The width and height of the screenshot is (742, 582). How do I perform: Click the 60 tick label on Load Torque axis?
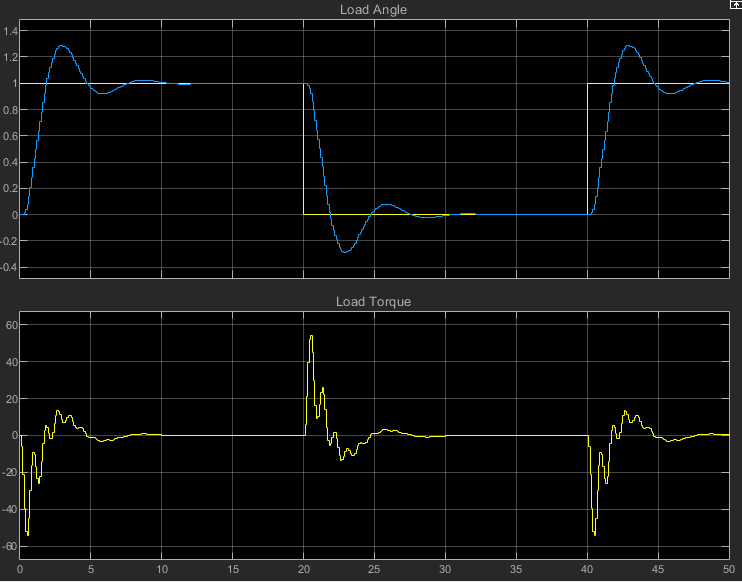[11, 325]
